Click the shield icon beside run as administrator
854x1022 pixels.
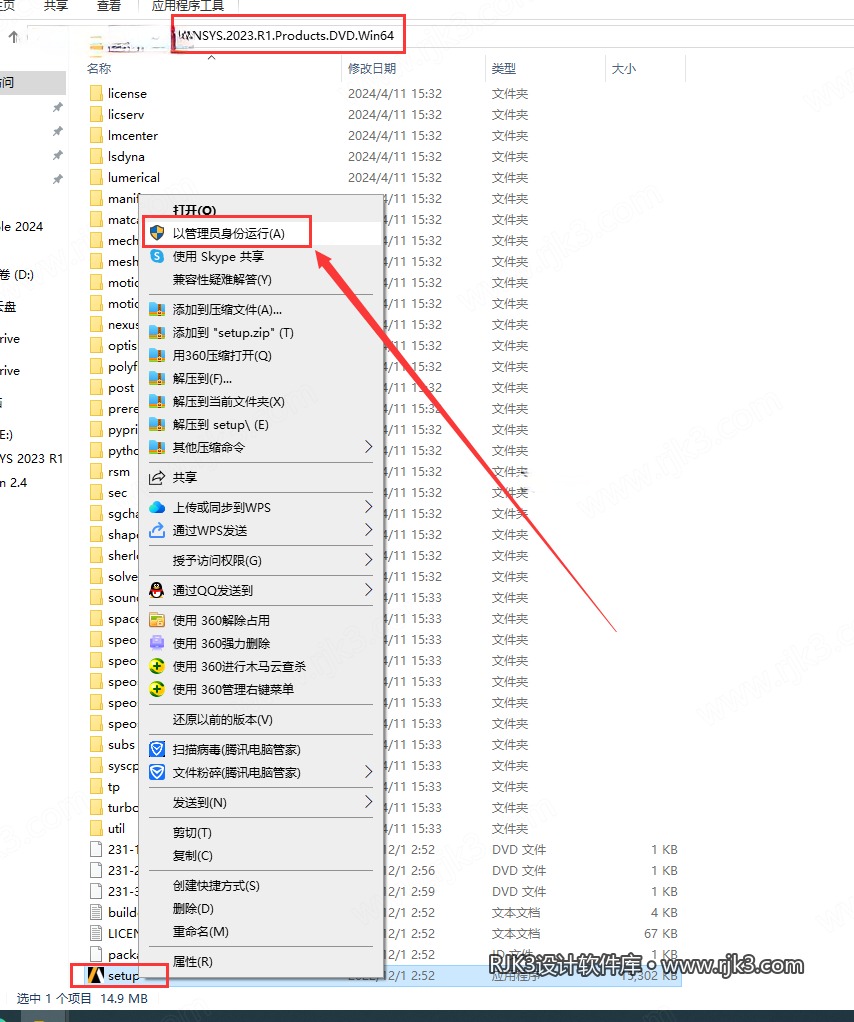coord(157,233)
